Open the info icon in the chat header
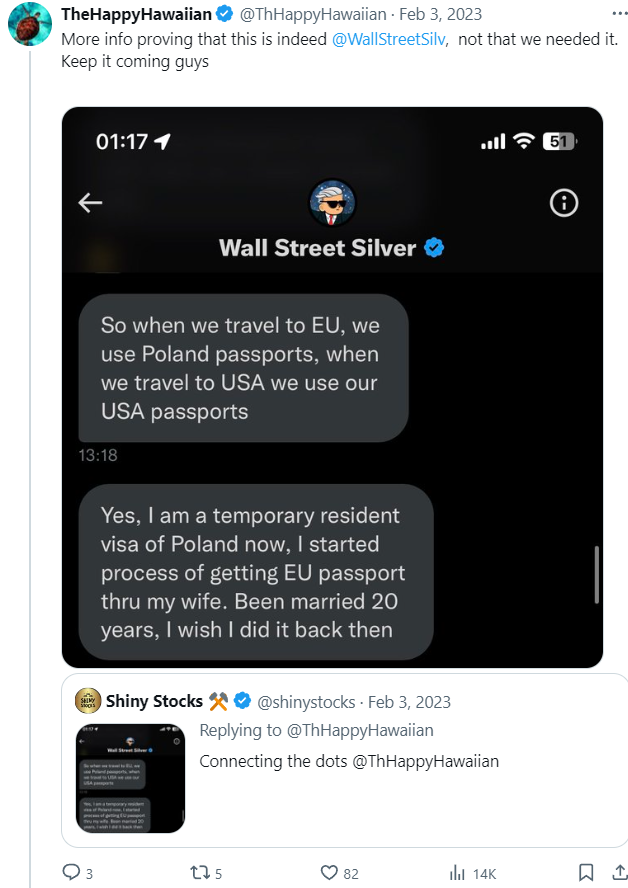Image resolution: width=628 pixels, height=888 pixels. pyautogui.click(x=564, y=203)
